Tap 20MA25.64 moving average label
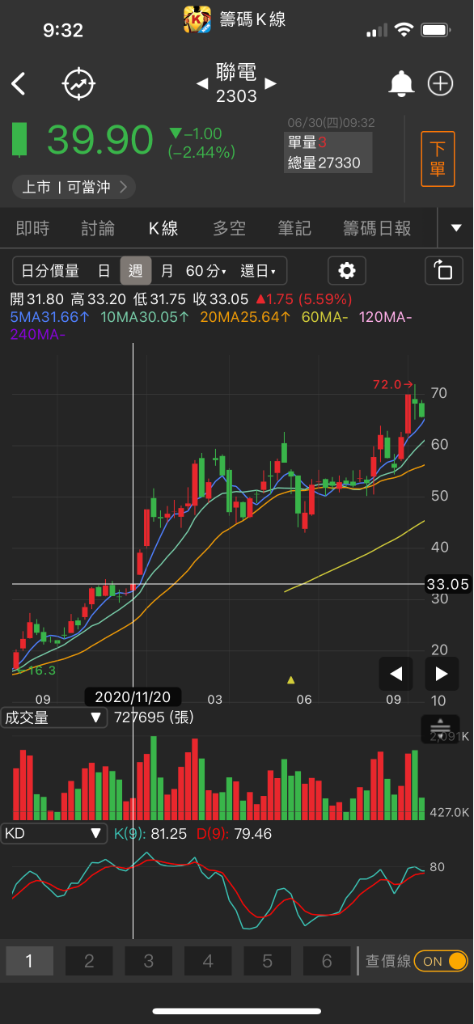This screenshot has width=474, height=1024. (x=245, y=317)
